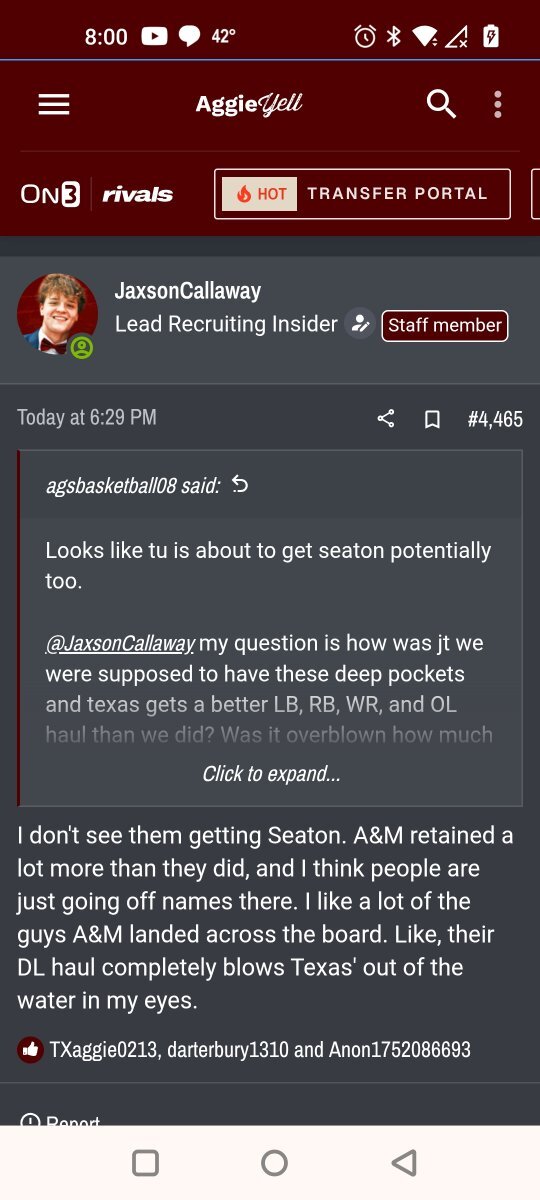Image resolution: width=540 pixels, height=1200 pixels.
Task: Go to AggieYell home logo
Action: coord(249,104)
